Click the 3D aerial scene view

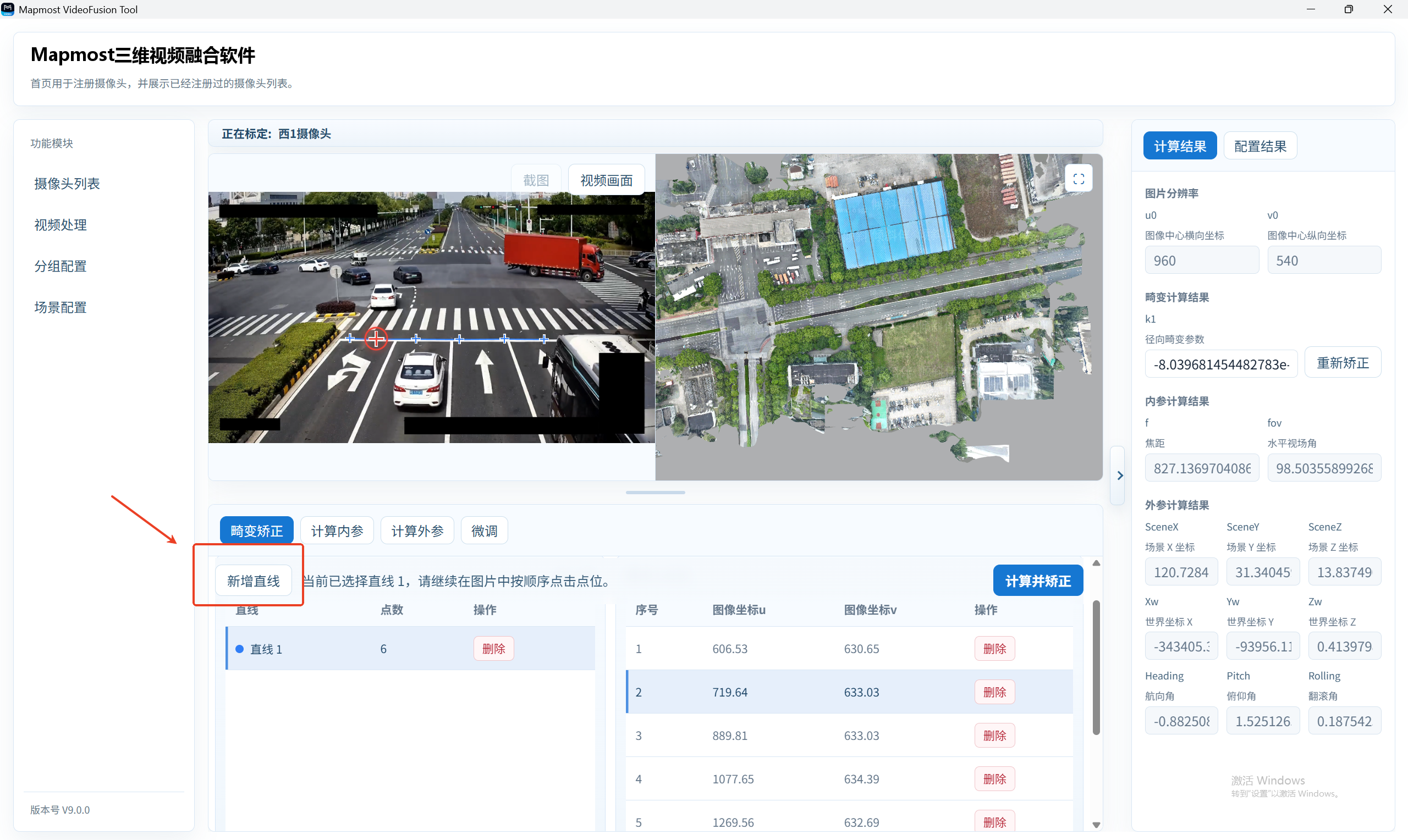[879, 317]
